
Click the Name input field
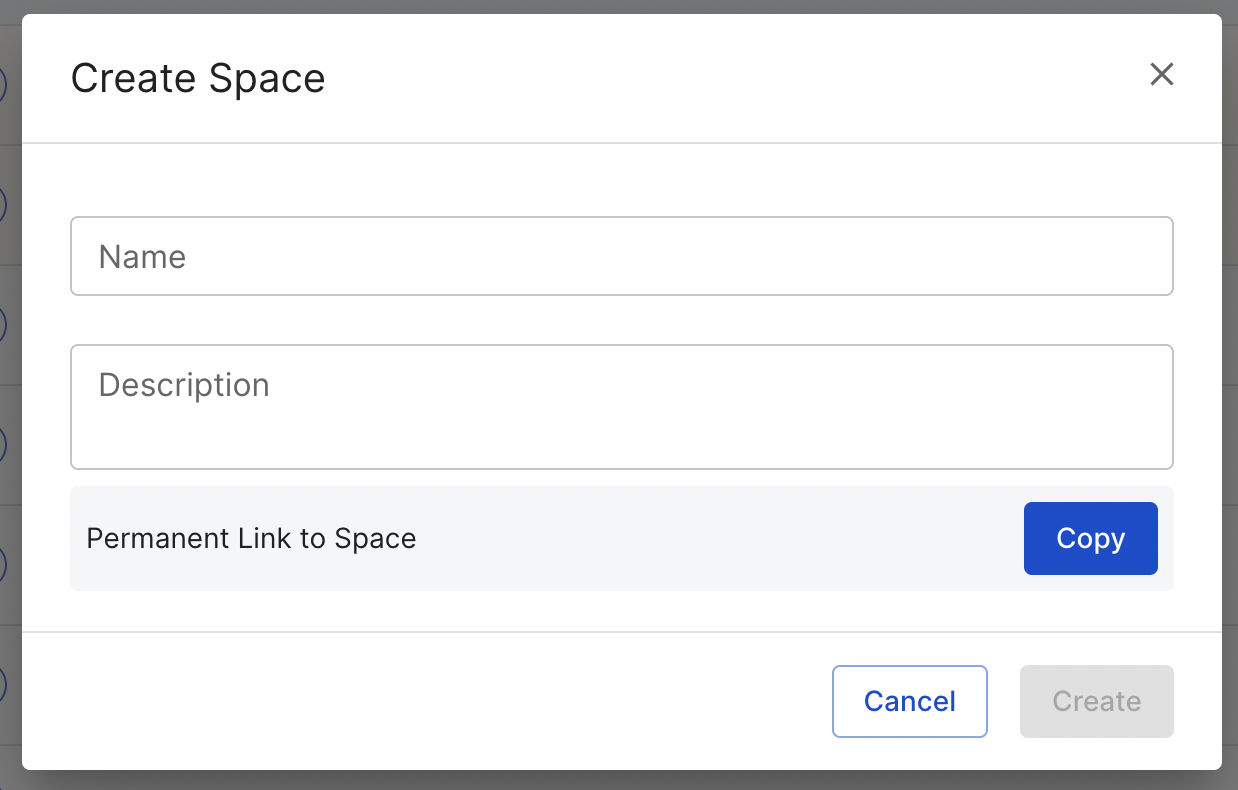tap(621, 257)
